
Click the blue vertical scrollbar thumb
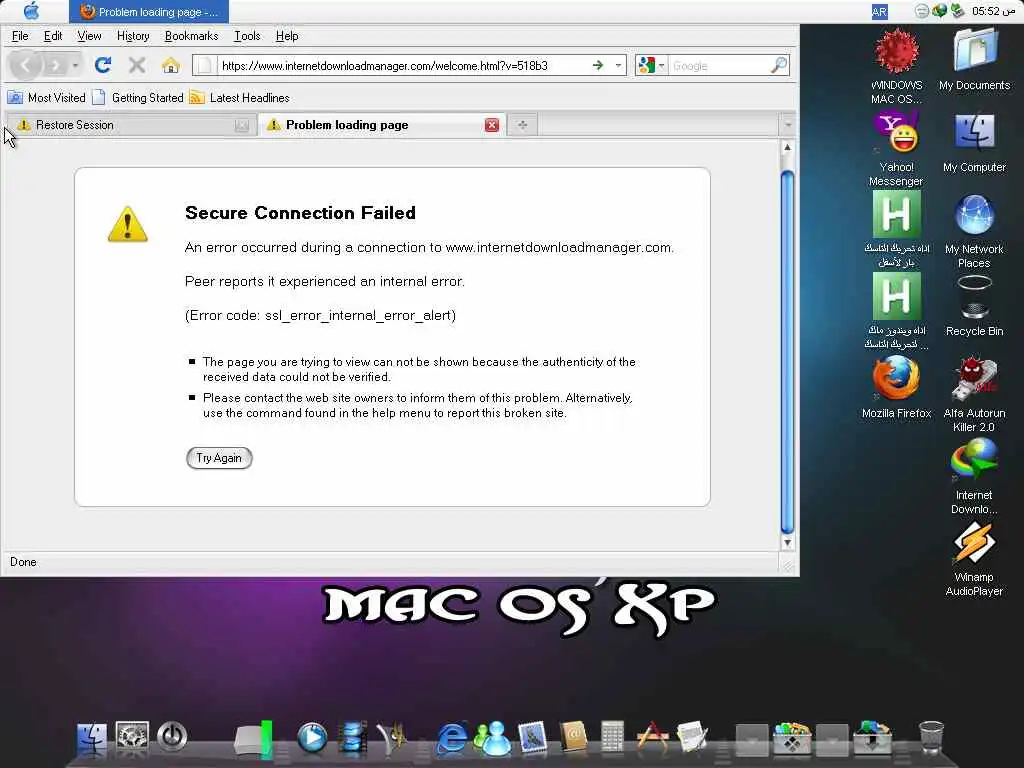point(788,353)
